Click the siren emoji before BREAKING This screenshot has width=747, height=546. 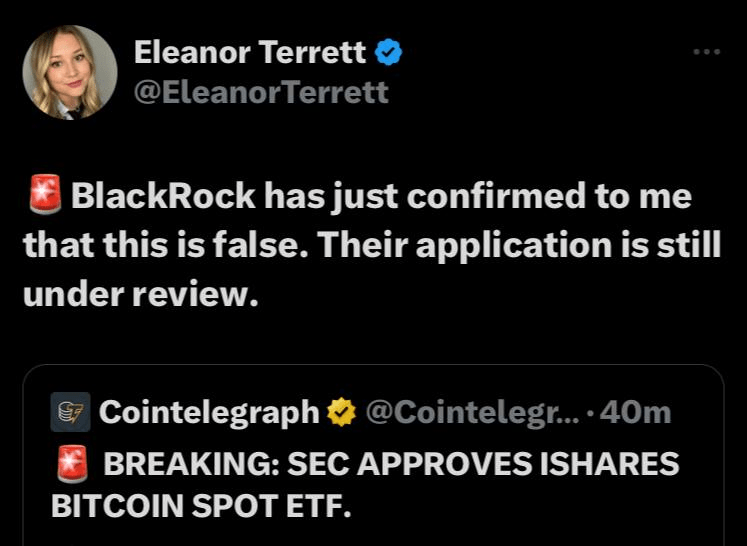point(72,464)
